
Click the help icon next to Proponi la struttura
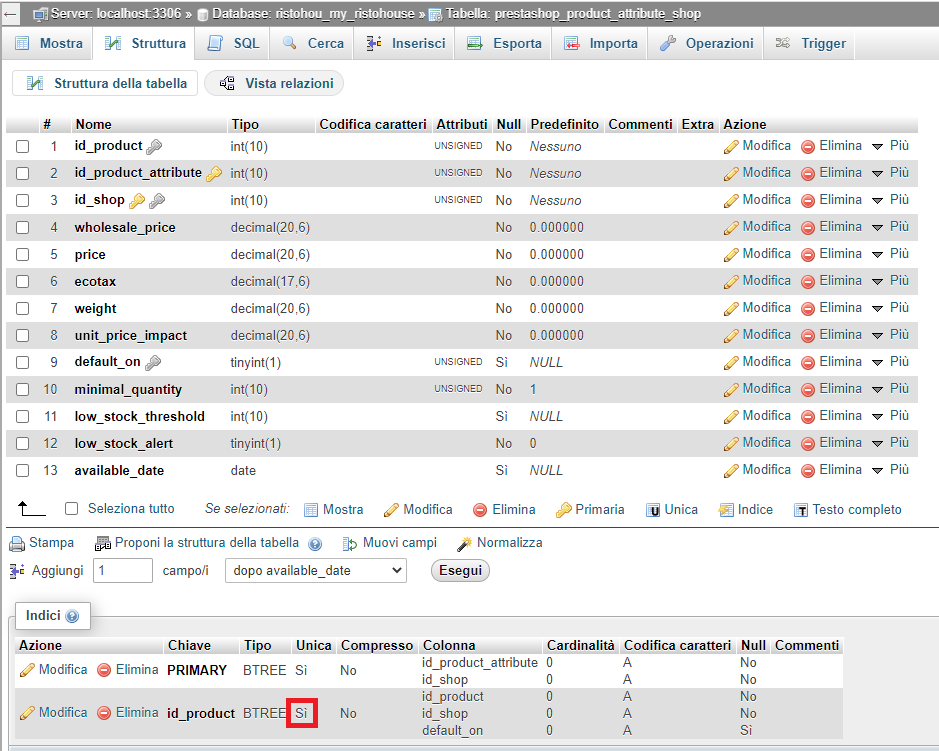[x=315, y=544]
